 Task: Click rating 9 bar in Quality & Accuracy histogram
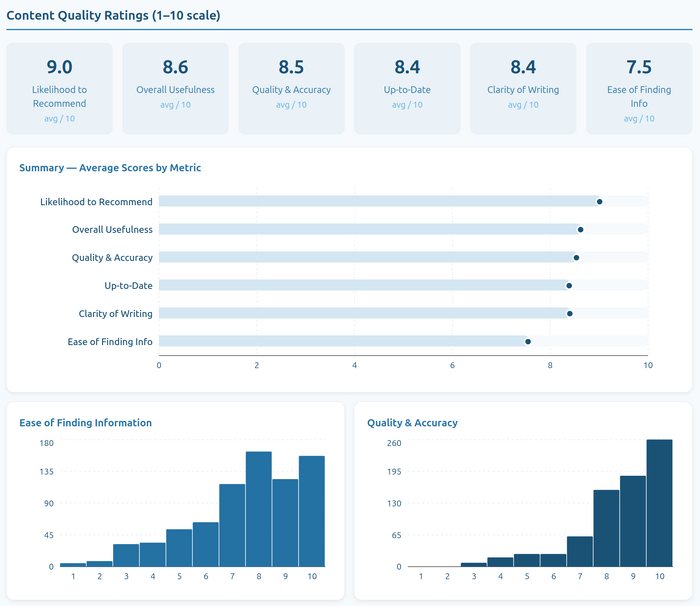tap(632, 522)
